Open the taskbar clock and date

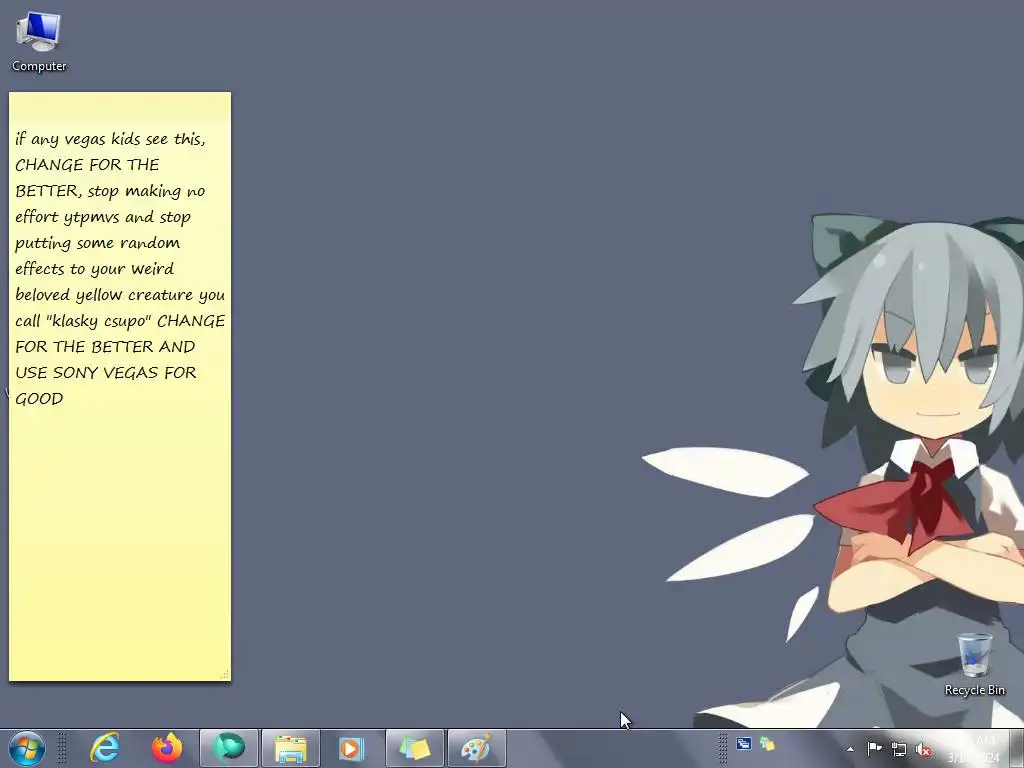coord(975,748)
